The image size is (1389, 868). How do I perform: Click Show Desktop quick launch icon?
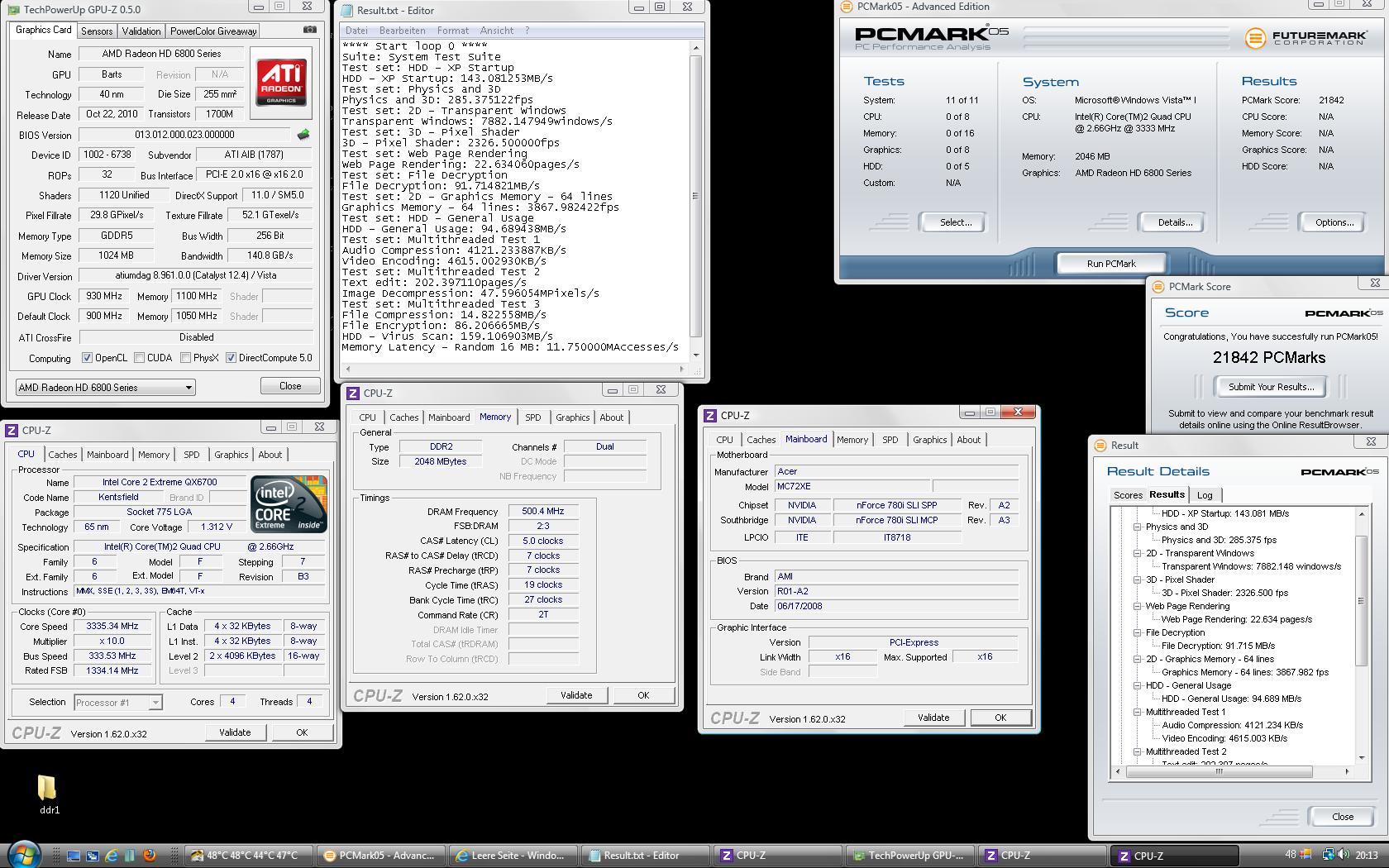pos(73,856)
